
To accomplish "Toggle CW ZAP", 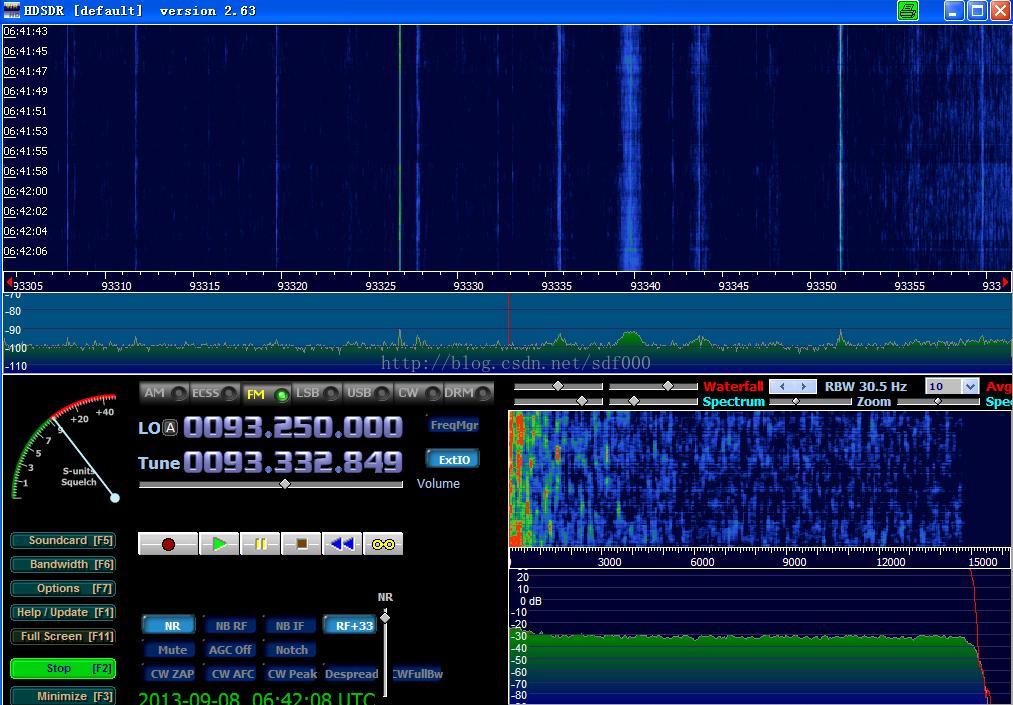I will pos(171,673).
